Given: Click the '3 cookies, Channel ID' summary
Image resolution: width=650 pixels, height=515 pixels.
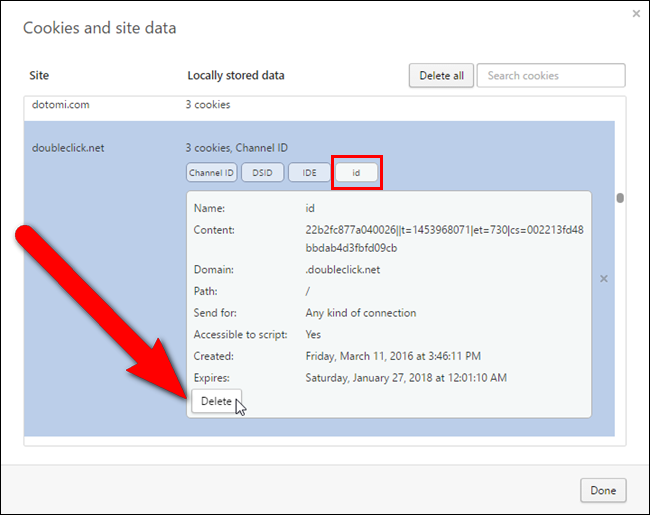Looking at the screenshot, I should pyautogui.click(x=237, y=148).
